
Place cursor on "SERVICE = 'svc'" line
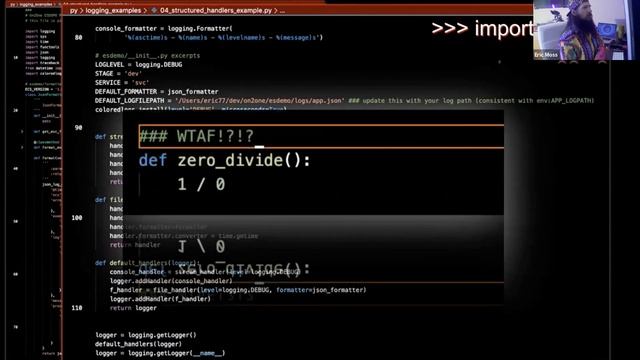click(122, 82)
